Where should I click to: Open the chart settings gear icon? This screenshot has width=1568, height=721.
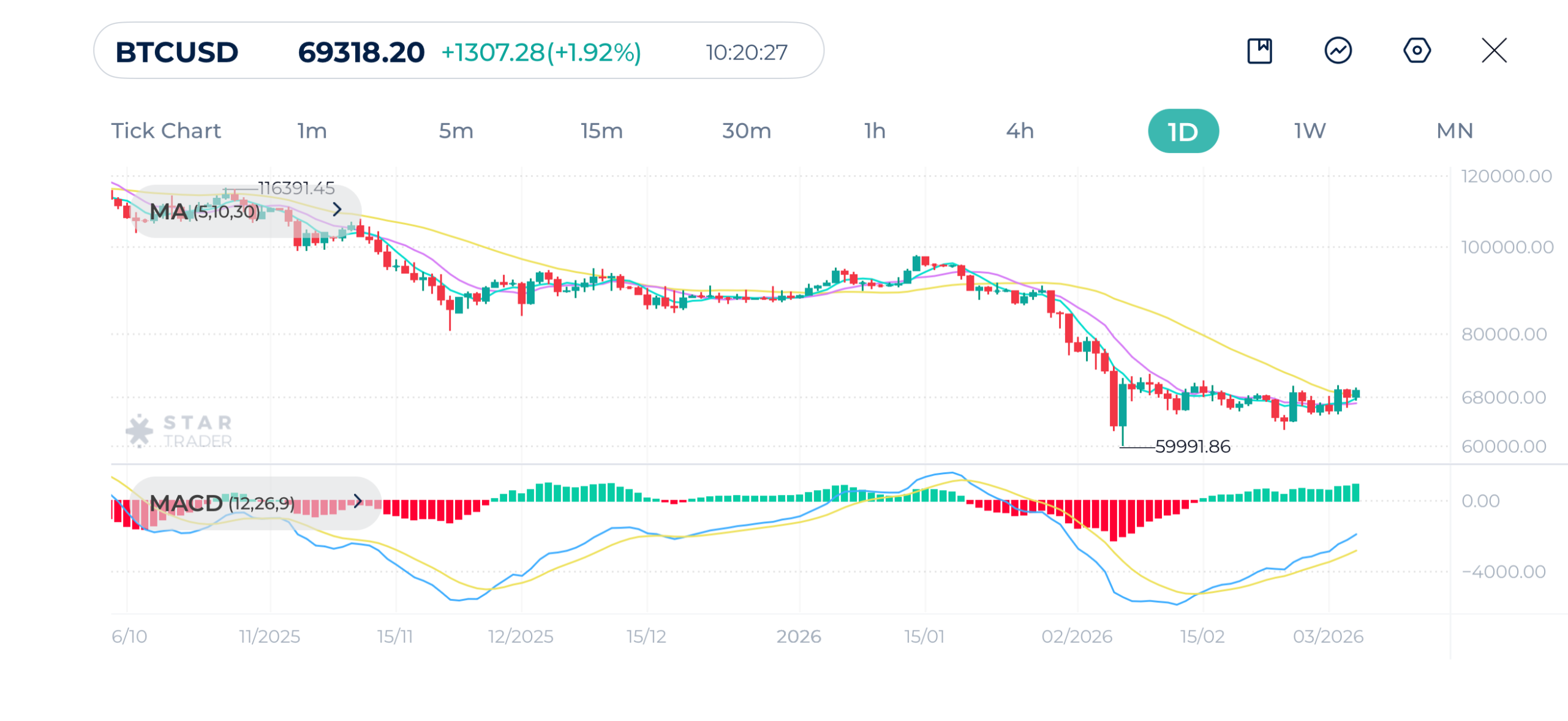tap(1417, 51)
